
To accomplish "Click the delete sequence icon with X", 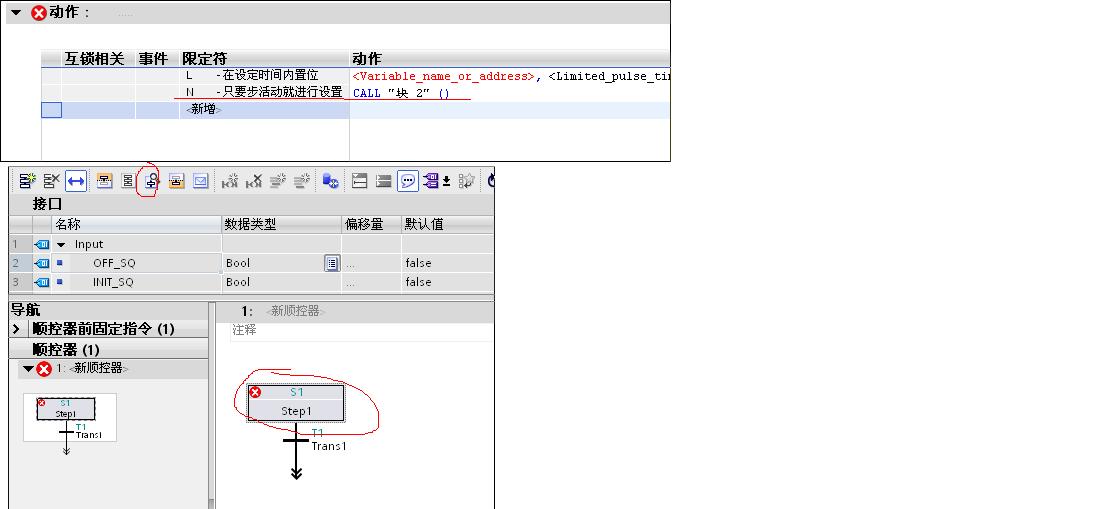I will (52, 181).
